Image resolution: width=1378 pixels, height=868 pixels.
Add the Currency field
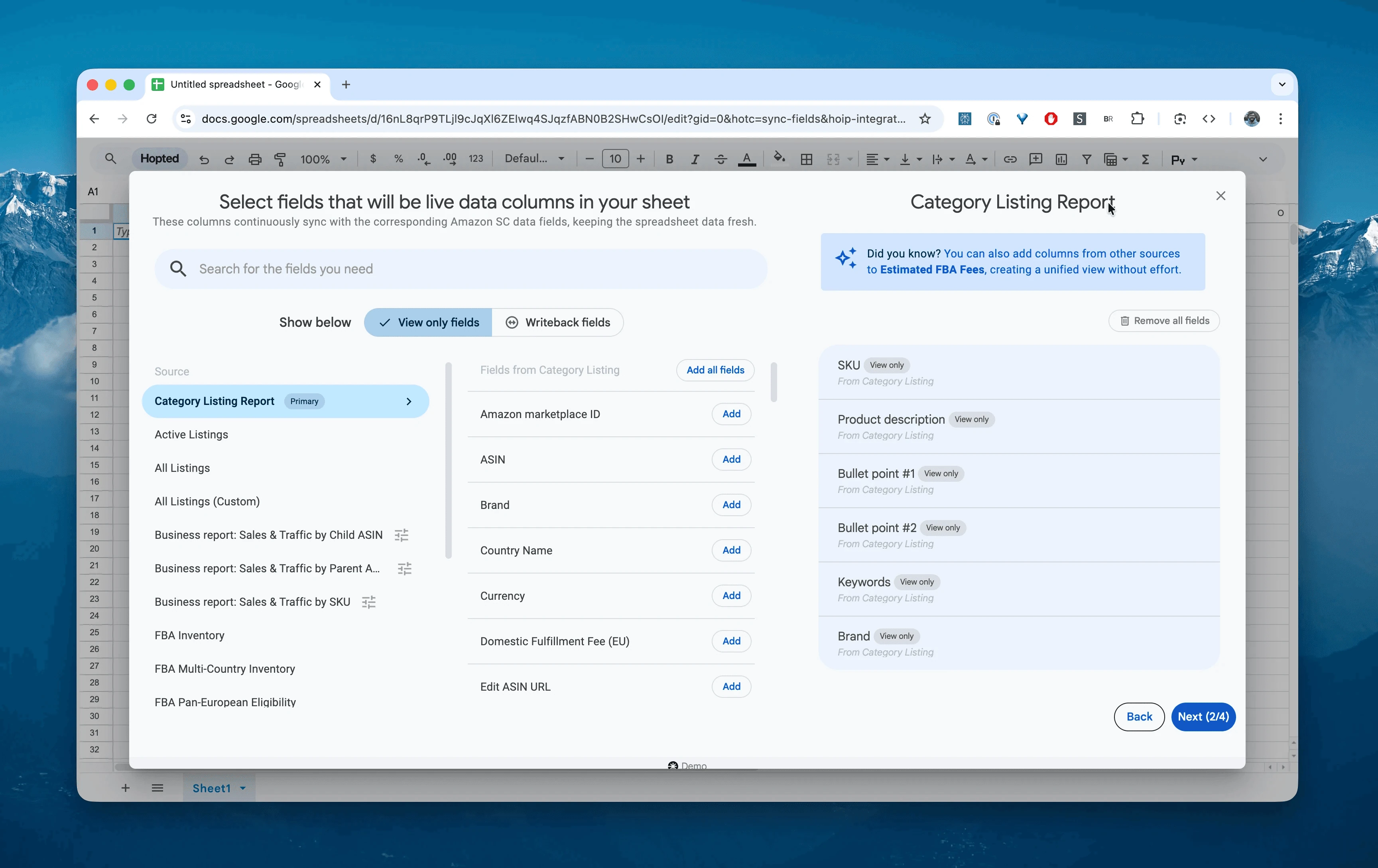731,596
